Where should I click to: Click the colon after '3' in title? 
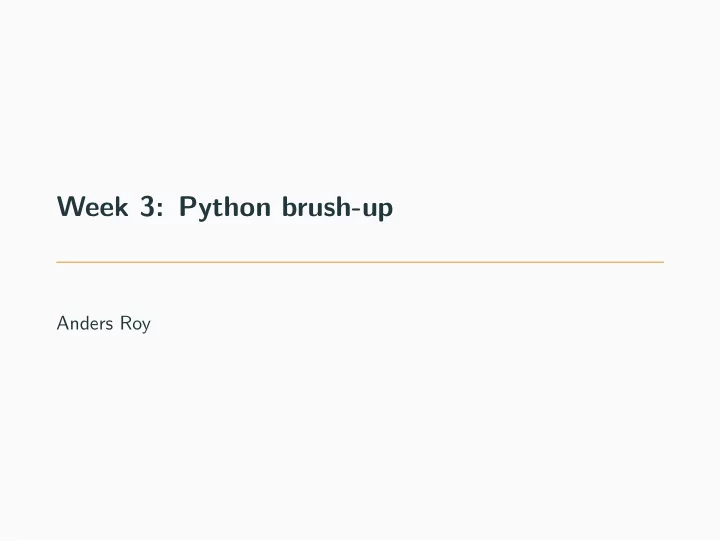click(159, 209)
